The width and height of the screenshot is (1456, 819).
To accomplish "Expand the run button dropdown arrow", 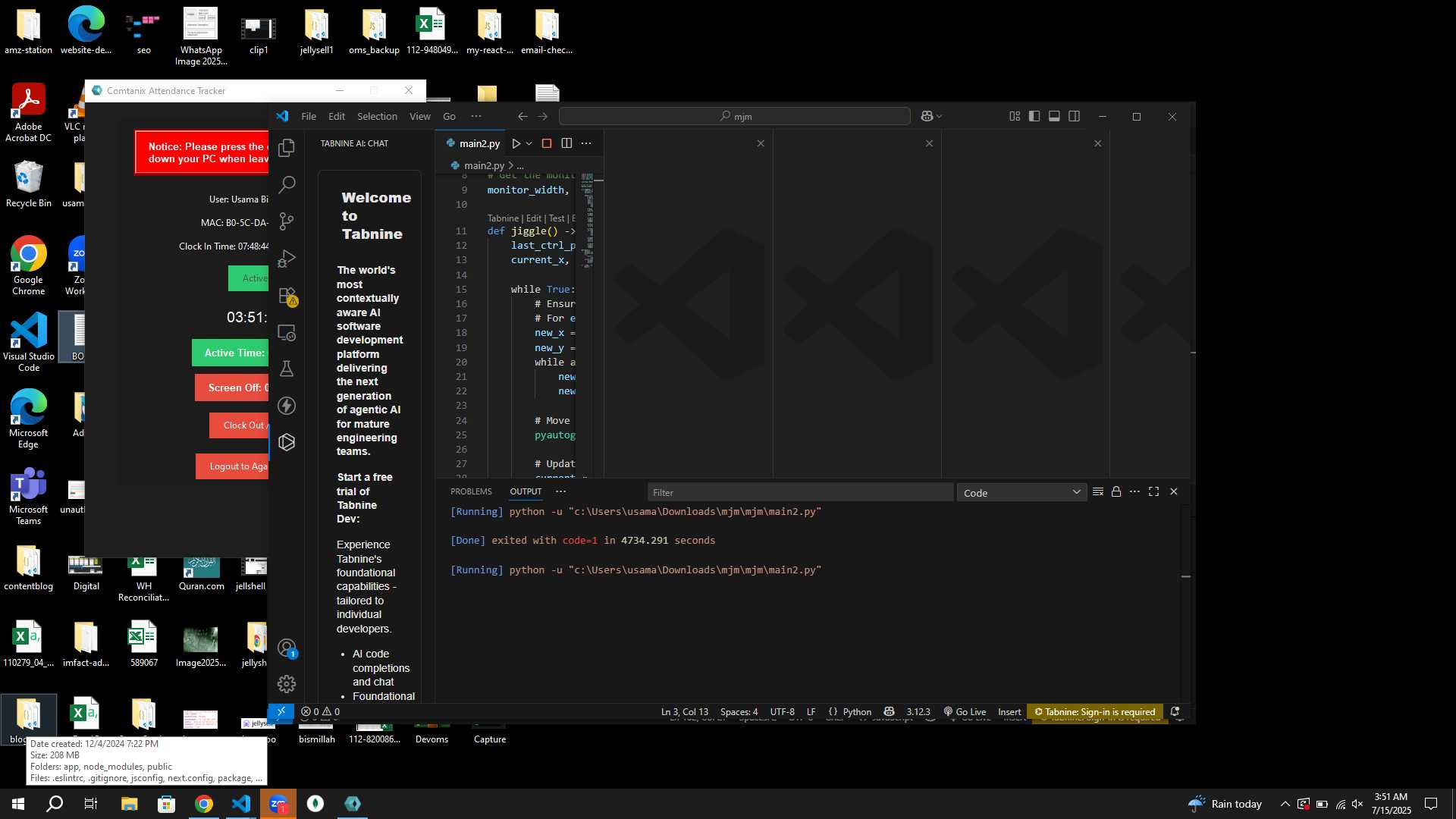I will (529, 143).
